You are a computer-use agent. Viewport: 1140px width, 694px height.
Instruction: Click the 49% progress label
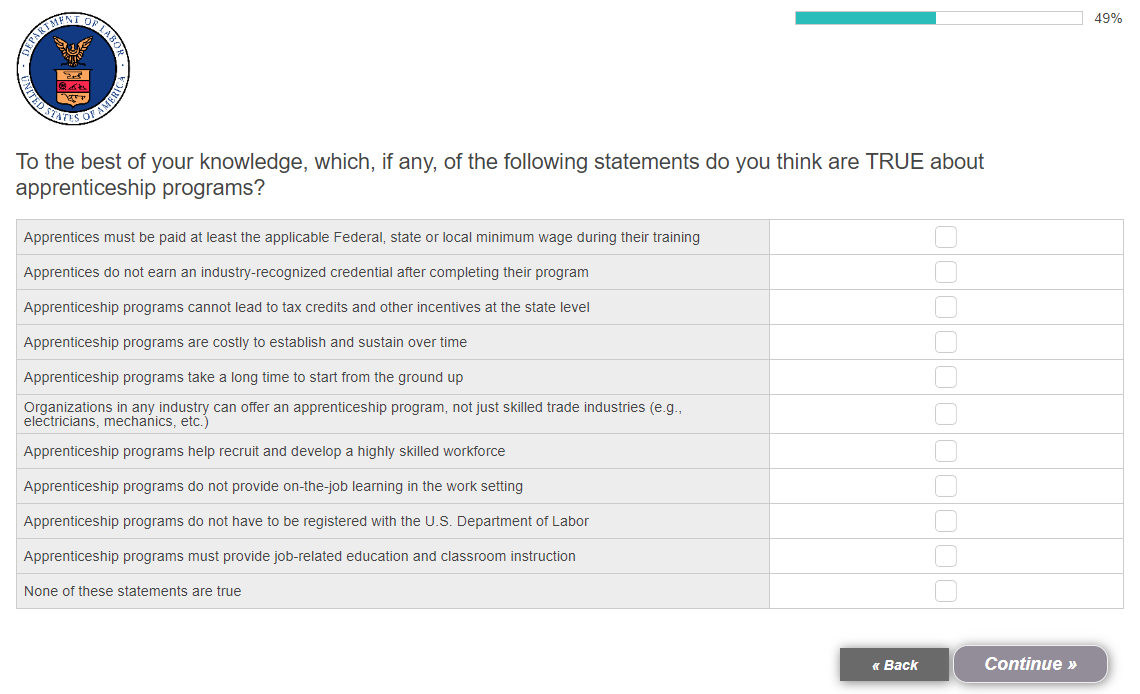[1108, 18]
